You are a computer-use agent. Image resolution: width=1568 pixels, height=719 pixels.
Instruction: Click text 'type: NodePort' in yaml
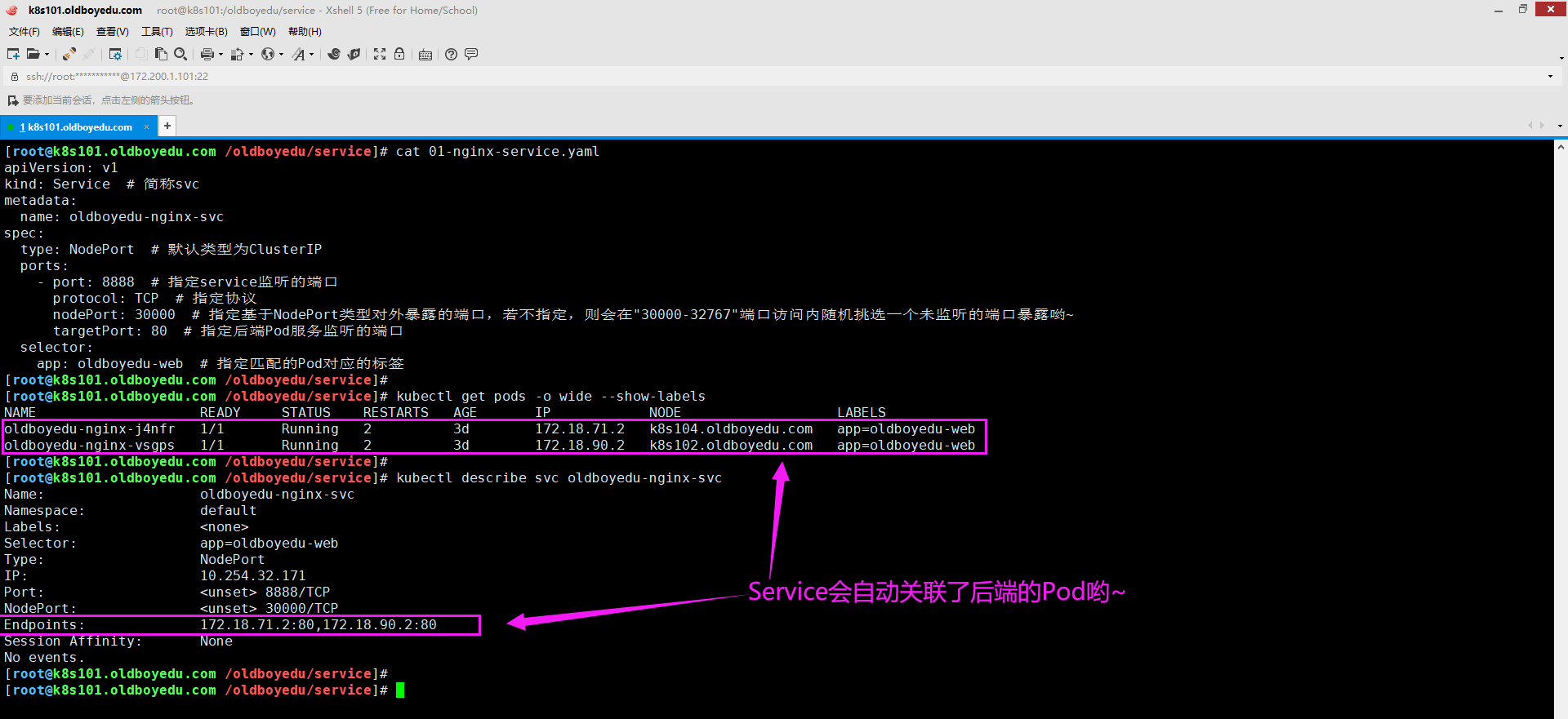77,250
